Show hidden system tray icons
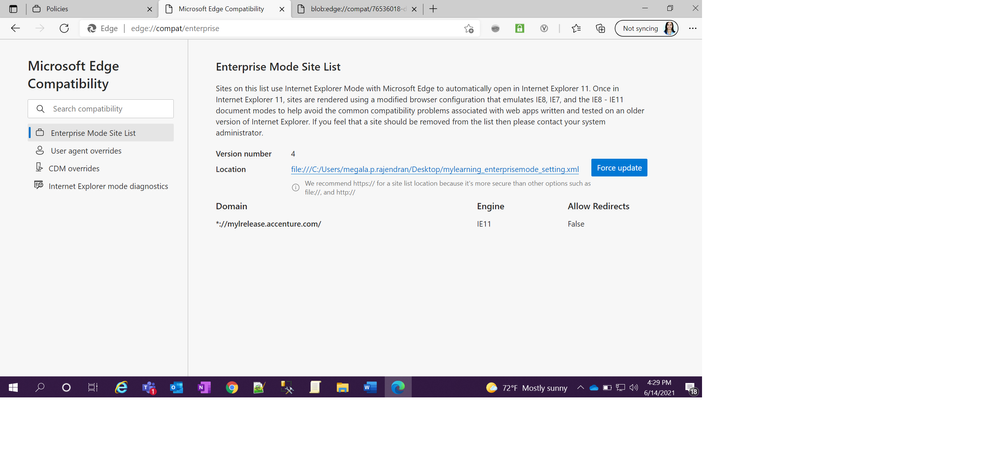The height and width of the screenshot is (451, 999). coord(580,388)
